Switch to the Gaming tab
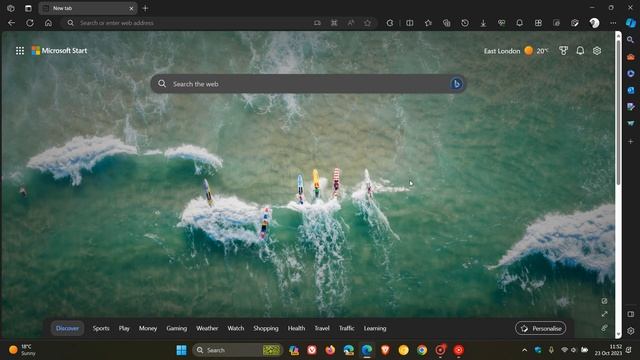The image size is (640, 360). pyautogui.click(x=176, y=328)
